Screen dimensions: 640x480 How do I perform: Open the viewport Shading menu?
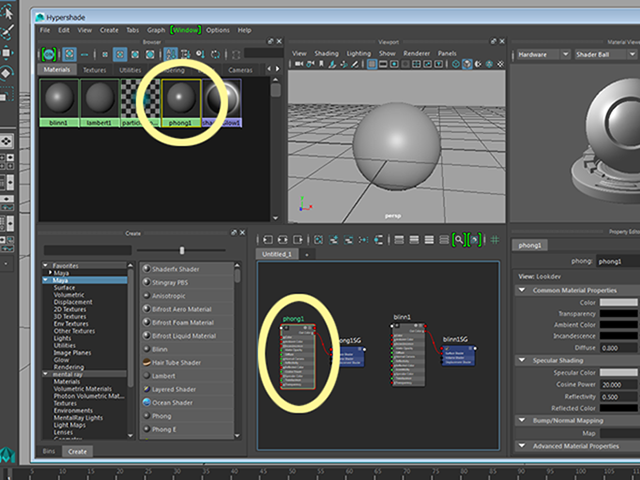326,53
